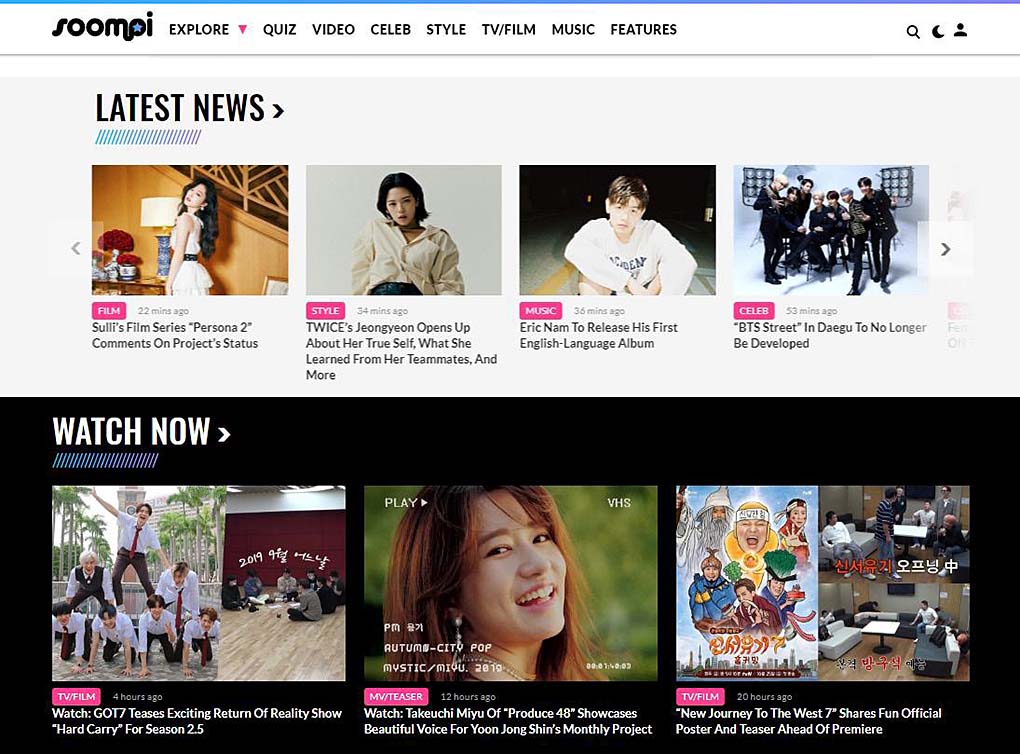Viewport: 1020px width, 754px height.
Task: Click TV/FILM tag under GOT7 video
Action: (77, 697)
